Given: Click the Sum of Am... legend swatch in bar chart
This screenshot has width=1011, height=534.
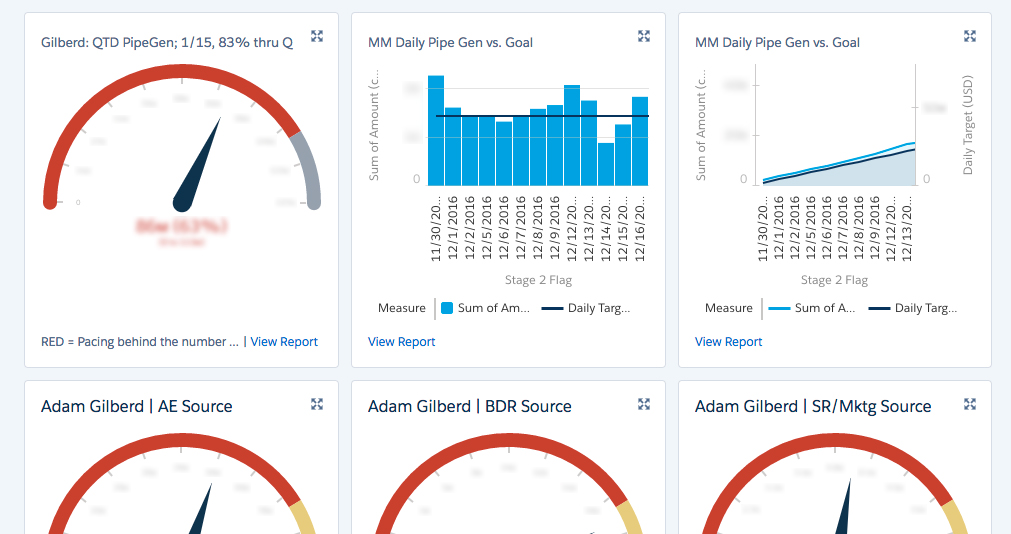Looking at the screenshot, I should tap(447, 308).
